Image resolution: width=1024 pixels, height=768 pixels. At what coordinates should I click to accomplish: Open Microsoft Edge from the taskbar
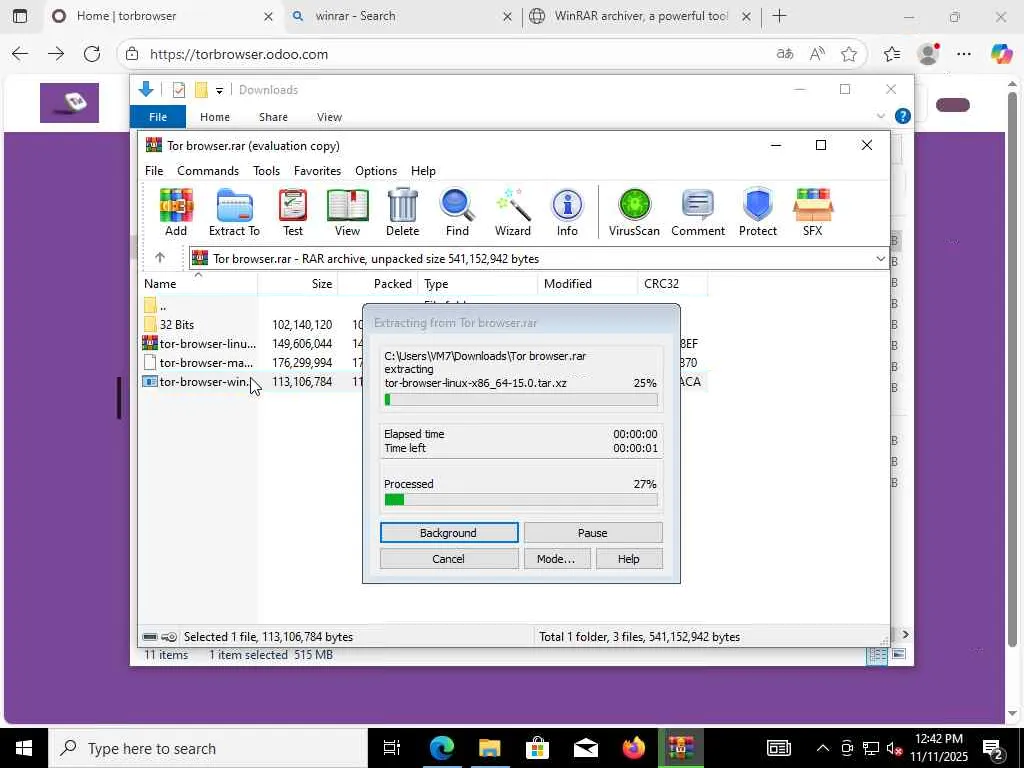(441, 748)
